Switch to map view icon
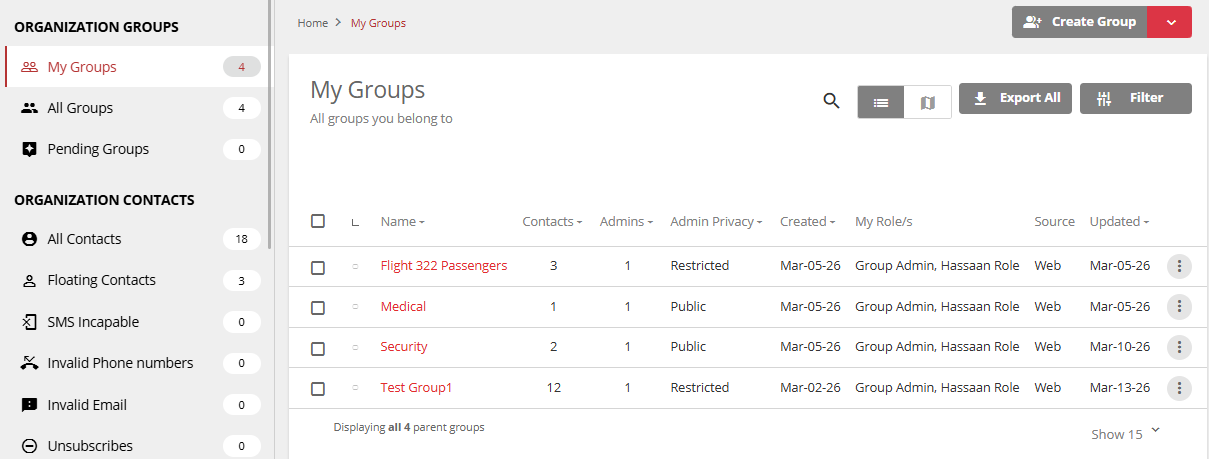Screen dimensions: 1209x459 pos(927,102)
